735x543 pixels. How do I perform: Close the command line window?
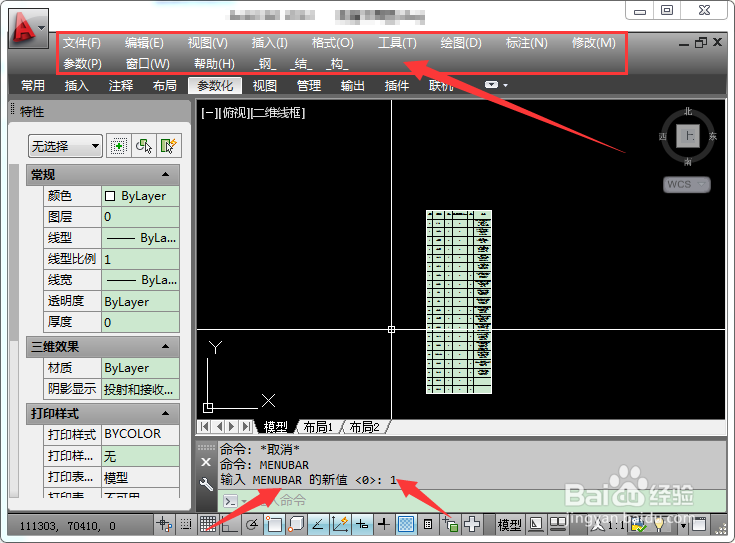click(x=206, y=462)
